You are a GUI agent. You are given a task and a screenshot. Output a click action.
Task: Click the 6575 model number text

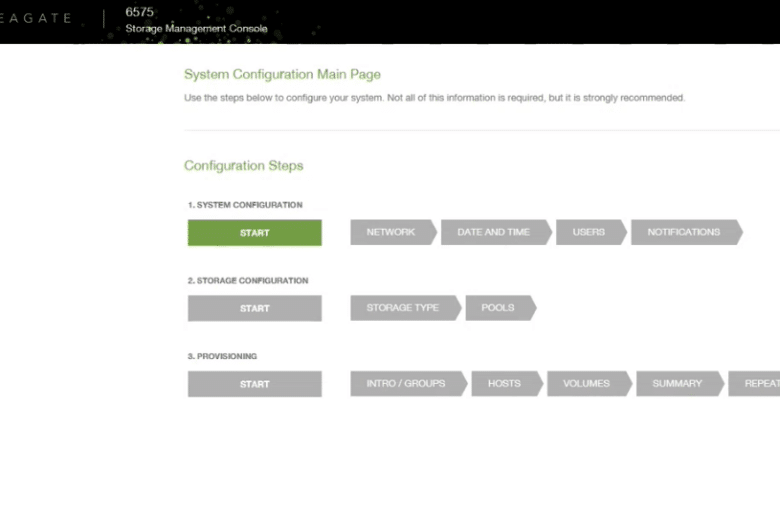click(140, 12)
